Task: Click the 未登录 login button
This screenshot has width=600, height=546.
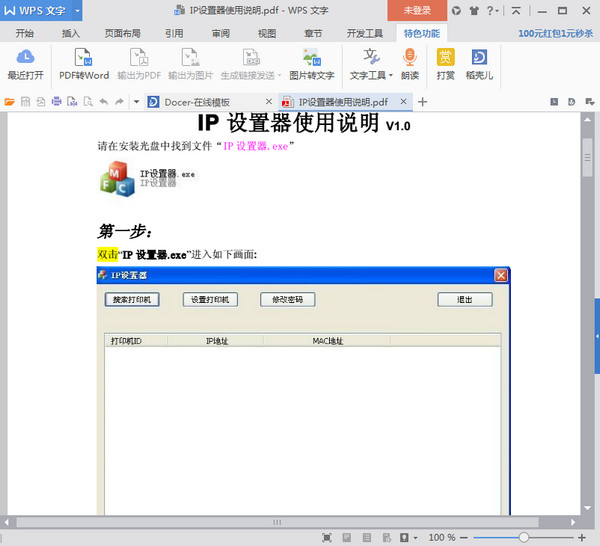Action: coord(417,11)
